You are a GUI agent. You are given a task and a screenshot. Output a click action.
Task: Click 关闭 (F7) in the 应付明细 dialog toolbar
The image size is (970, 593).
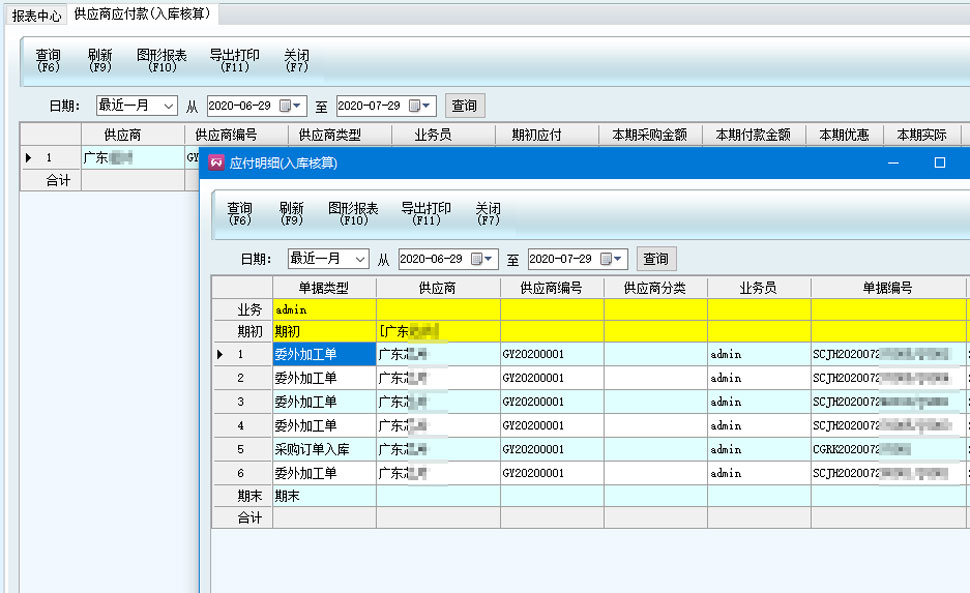tap(488, 214)
